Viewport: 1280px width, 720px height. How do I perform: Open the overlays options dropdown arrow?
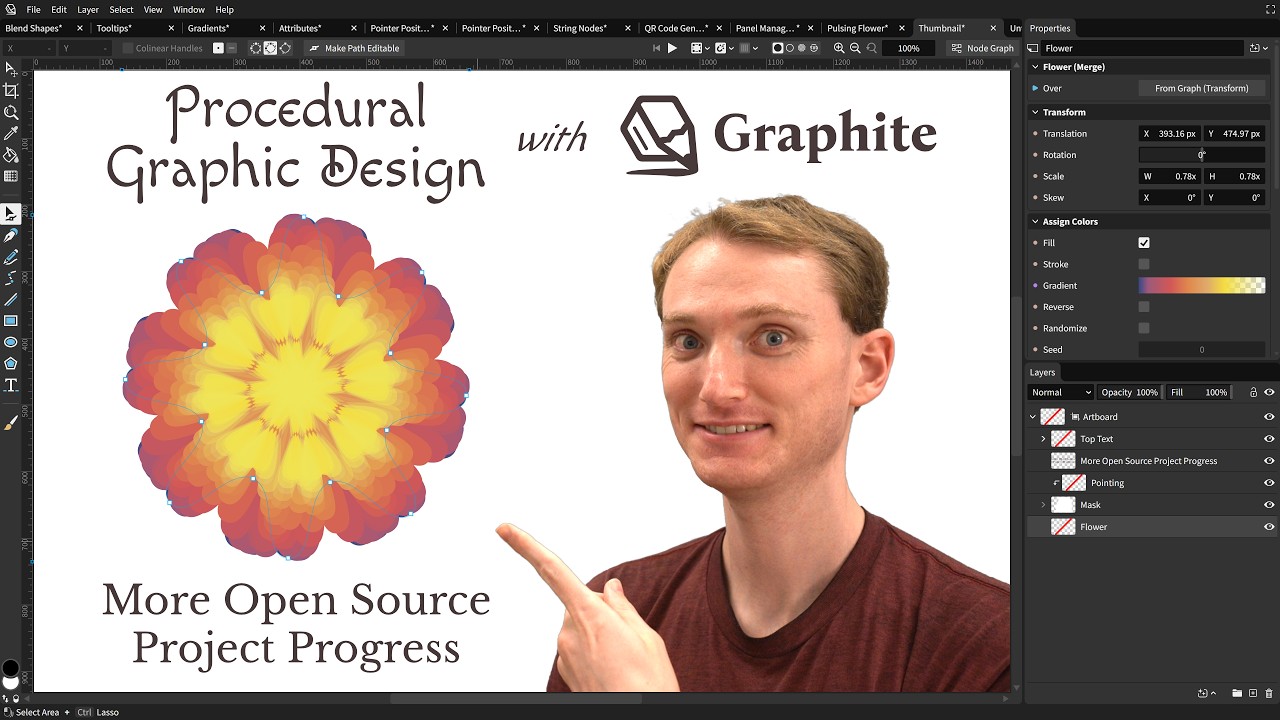[x=707, y=48]
